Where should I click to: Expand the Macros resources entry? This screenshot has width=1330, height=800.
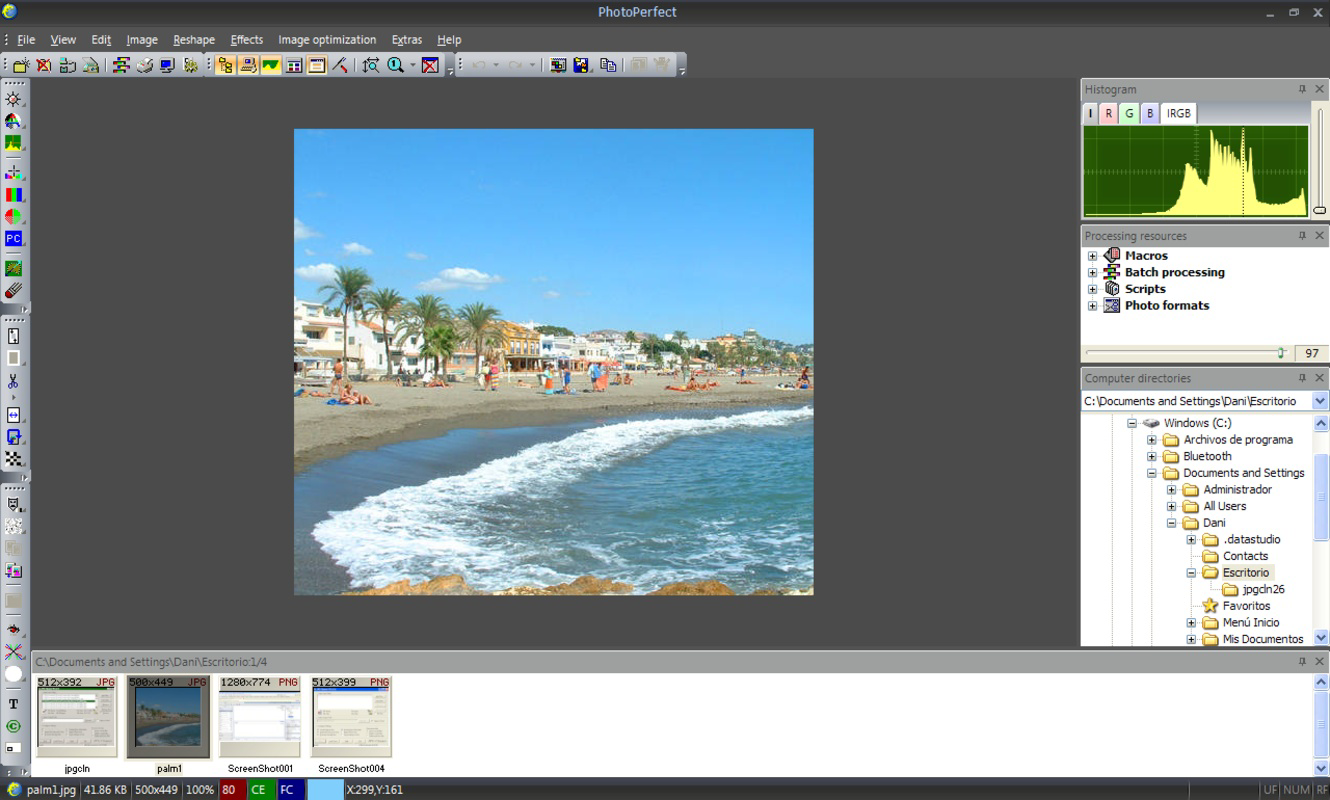(1092, 256)
